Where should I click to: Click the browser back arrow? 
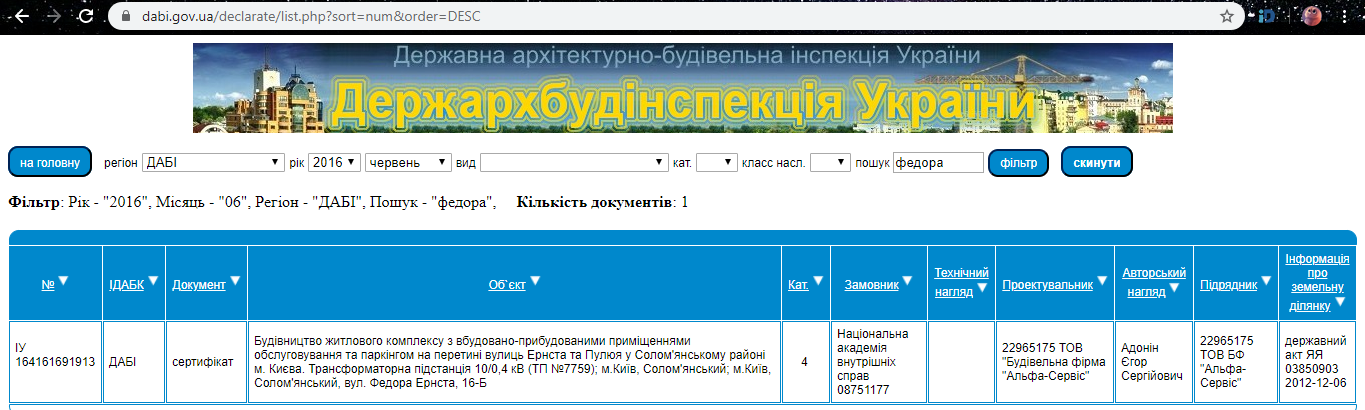20,16
